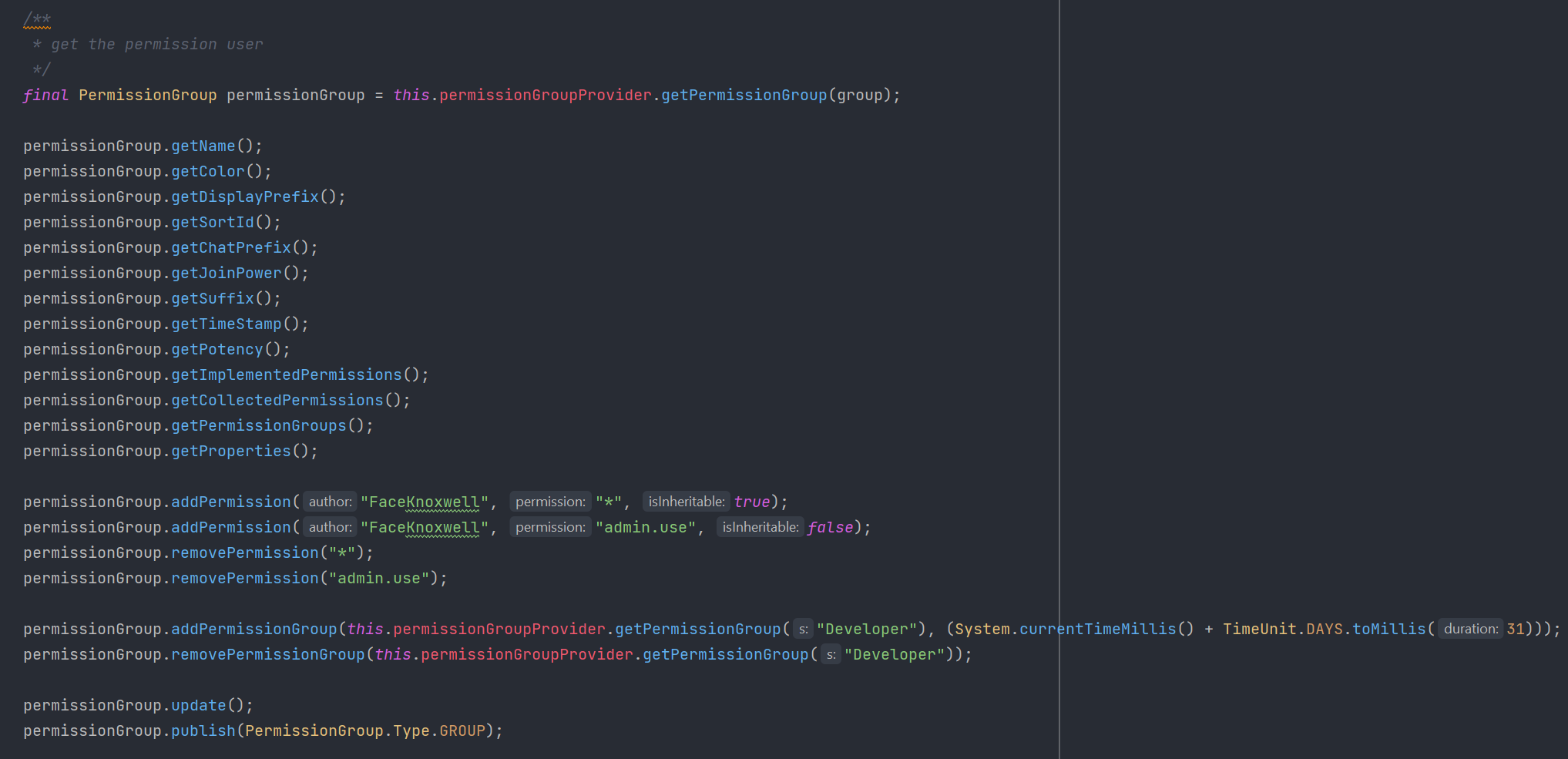Click the author: hint on first addPermission
1568x759 pixels.
(330, 502)
